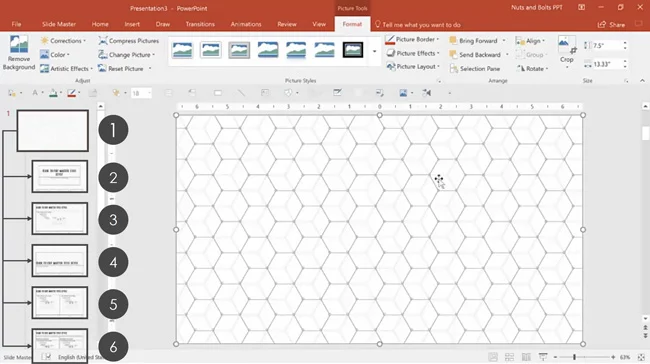The width and height of the screenshot is (650, 364).
Task: Switch to the Home tab
Action: [x=100, y=24]
